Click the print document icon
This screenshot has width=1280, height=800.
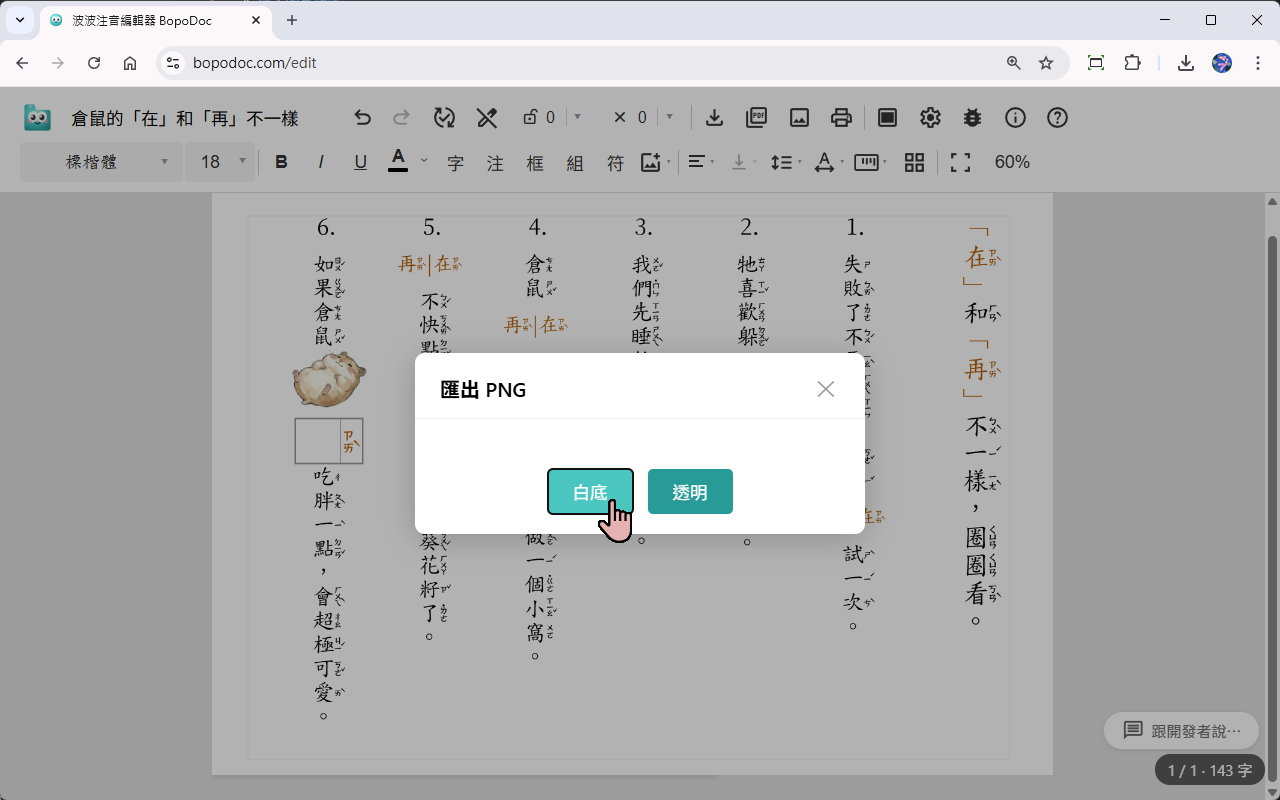click(x=841, y=117)
